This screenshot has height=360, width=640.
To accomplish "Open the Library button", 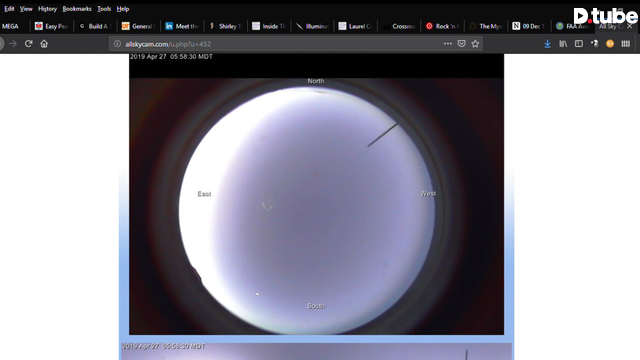I will (563, 44).
